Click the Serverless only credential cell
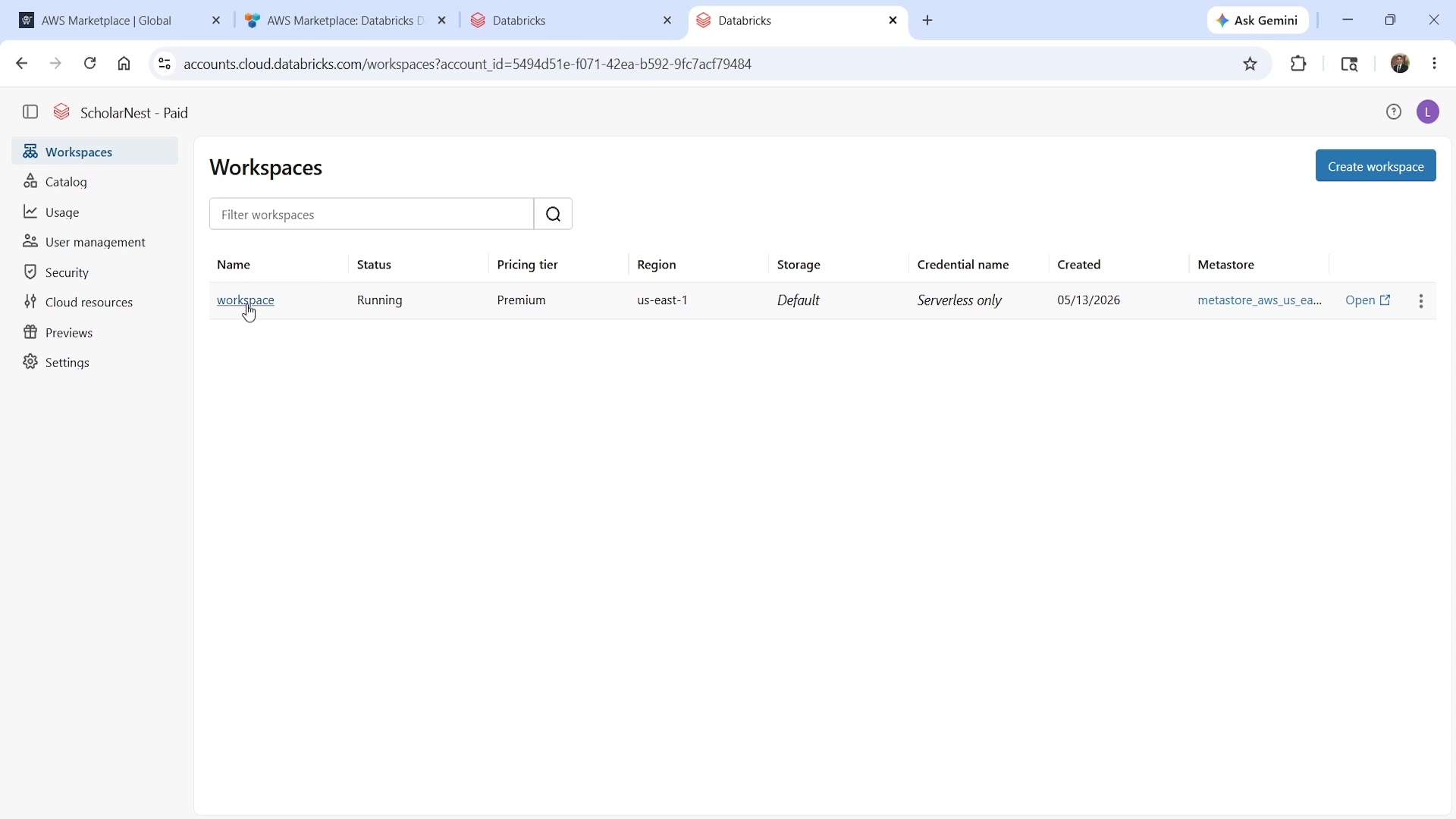The image size is (1456, 819). [x=960, y=301]
